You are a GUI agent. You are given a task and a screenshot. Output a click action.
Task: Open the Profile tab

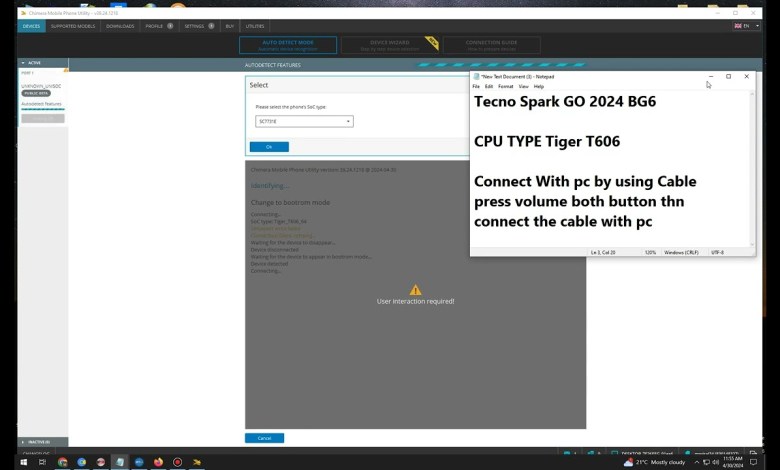[x=159, y=26]
